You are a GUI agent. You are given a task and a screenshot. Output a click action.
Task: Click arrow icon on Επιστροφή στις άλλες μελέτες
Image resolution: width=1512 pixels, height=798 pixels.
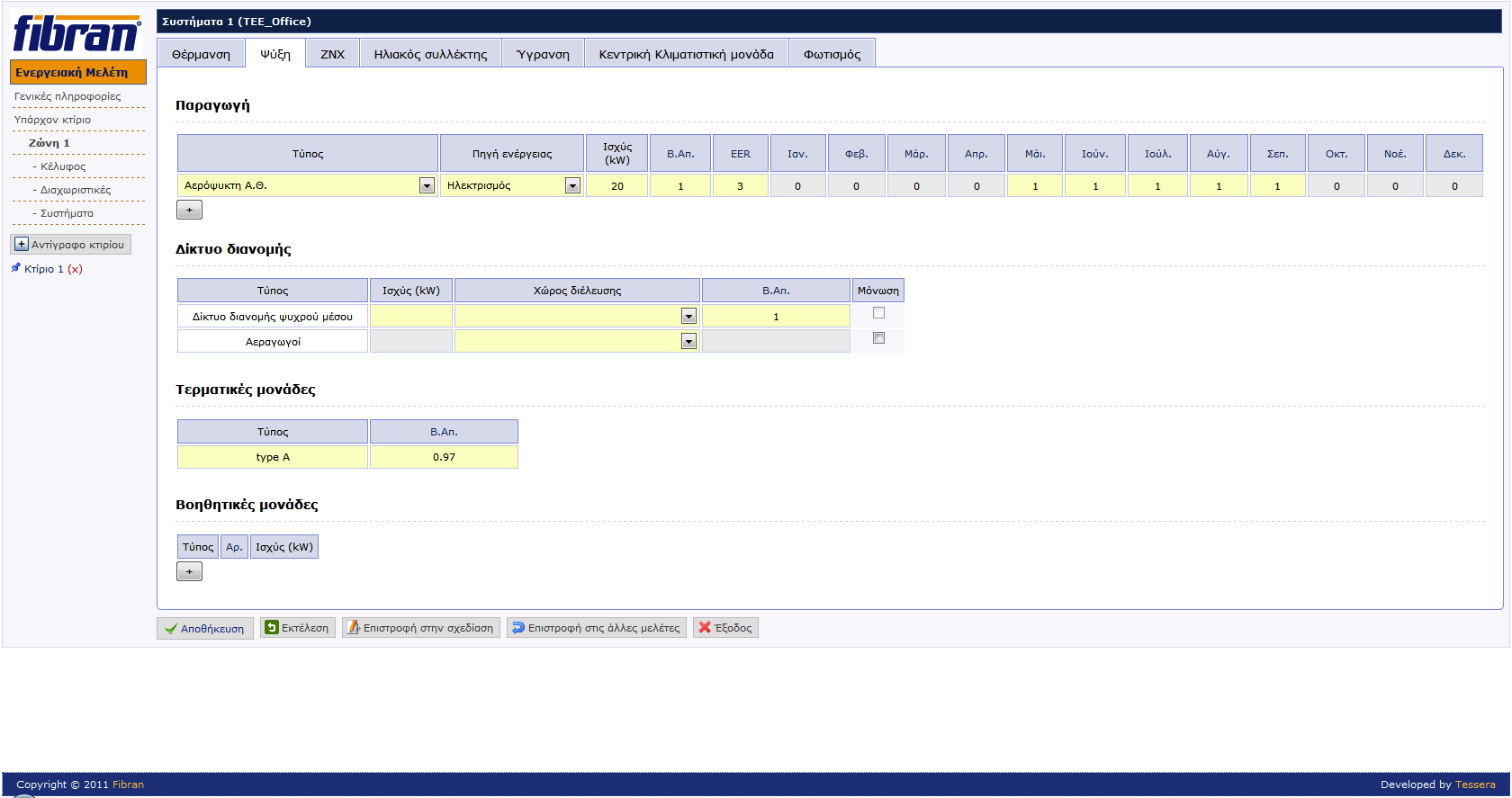[518, 627]
